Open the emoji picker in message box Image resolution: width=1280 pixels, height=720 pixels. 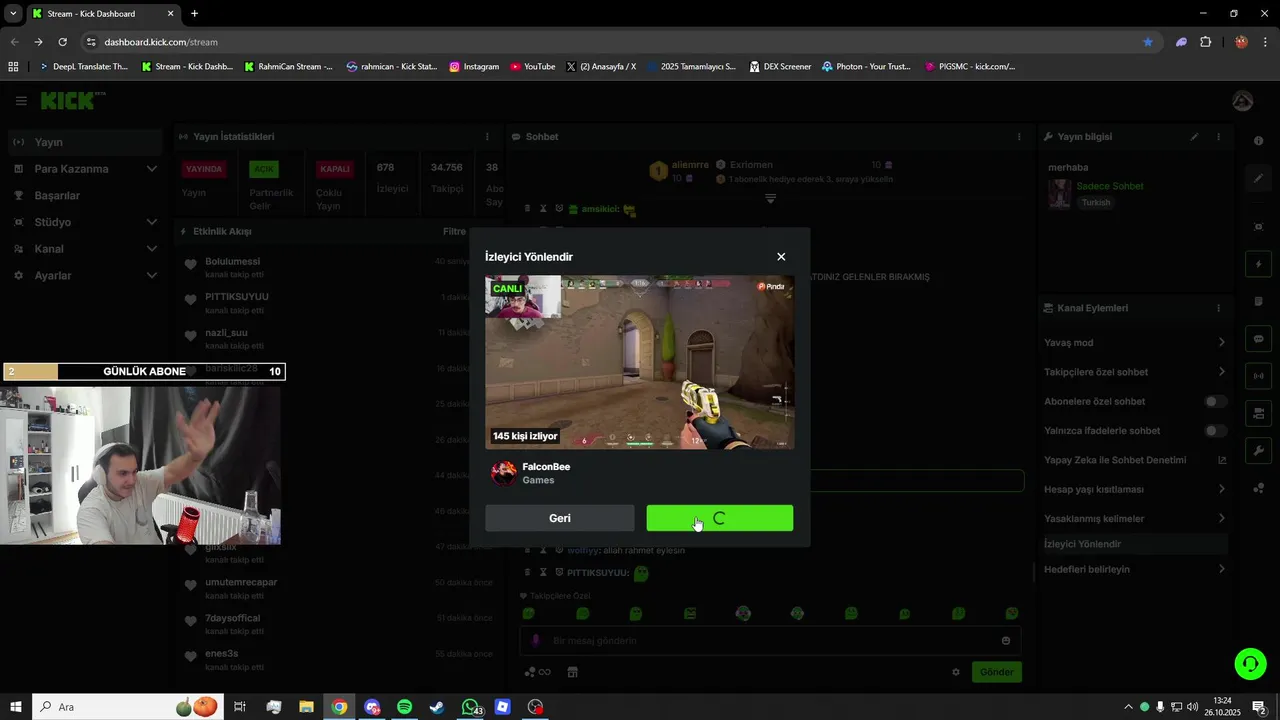1006,641
